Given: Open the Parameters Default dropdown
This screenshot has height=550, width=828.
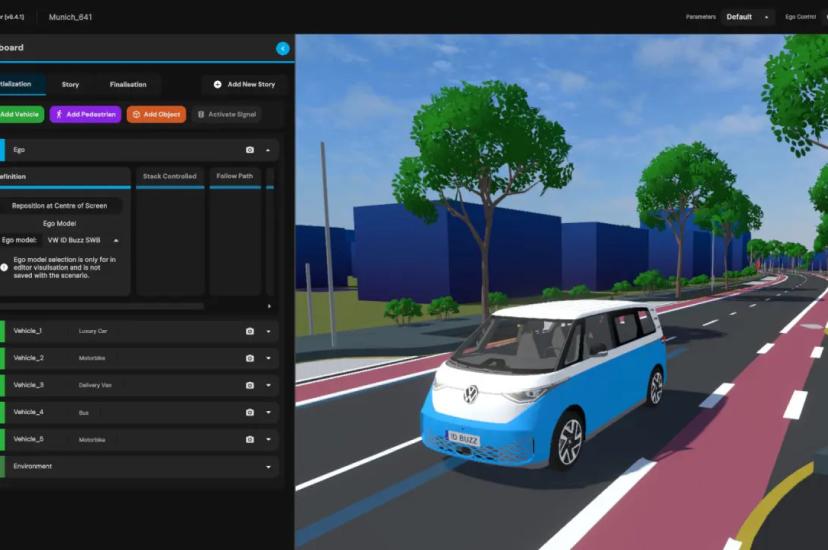Looking at the screenshot, I should 747,17.
